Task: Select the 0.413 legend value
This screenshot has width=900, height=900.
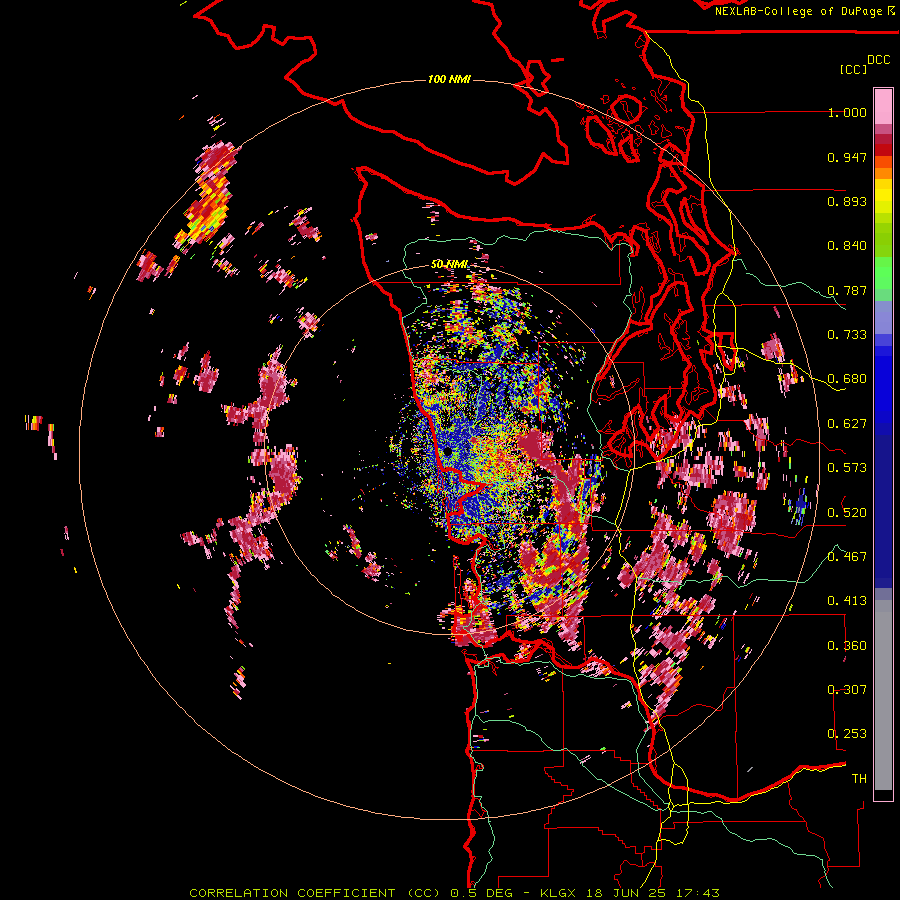Action: [x=847, y=601]
